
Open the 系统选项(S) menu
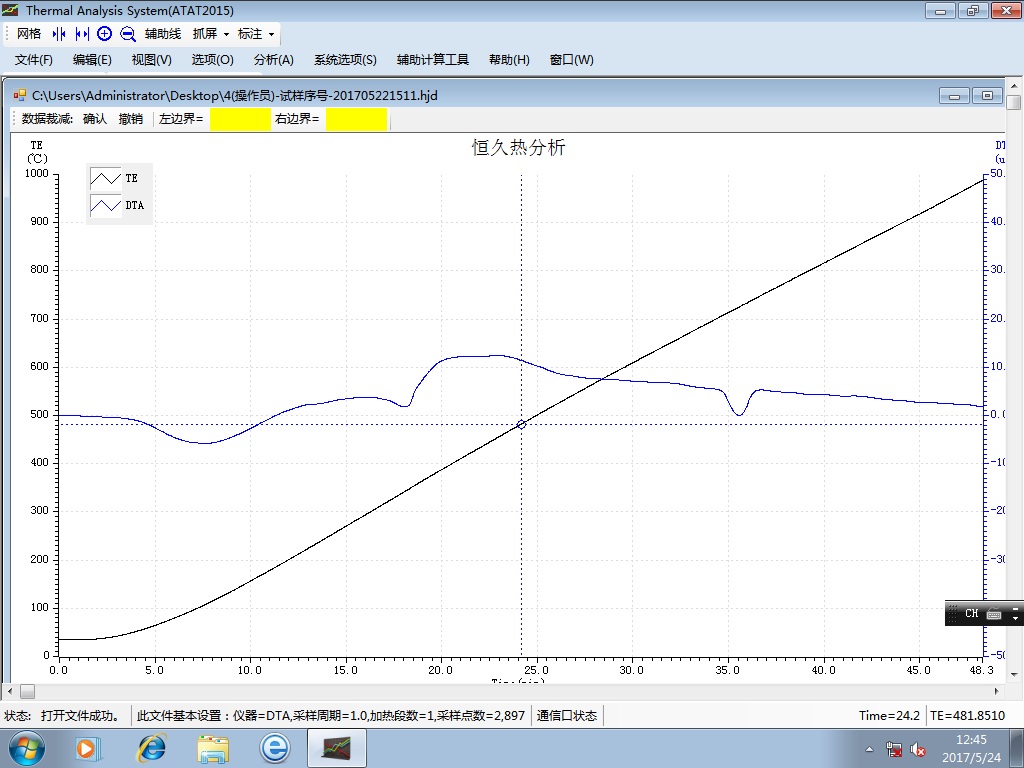[x=345, y=60]
